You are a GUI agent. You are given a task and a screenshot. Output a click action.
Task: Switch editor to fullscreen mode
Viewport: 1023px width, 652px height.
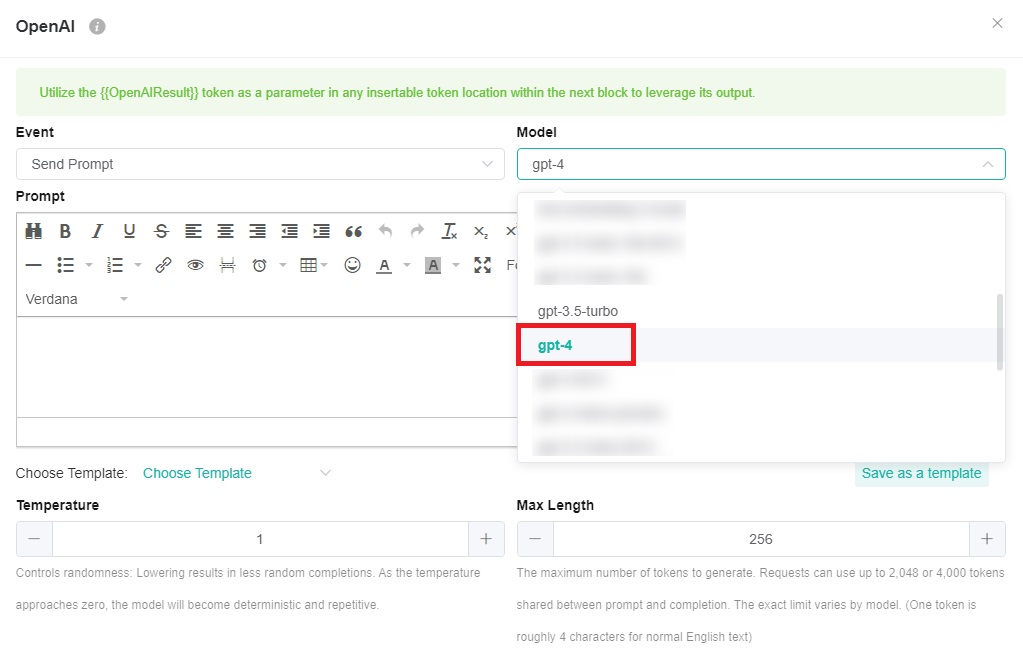pos(482,265)
